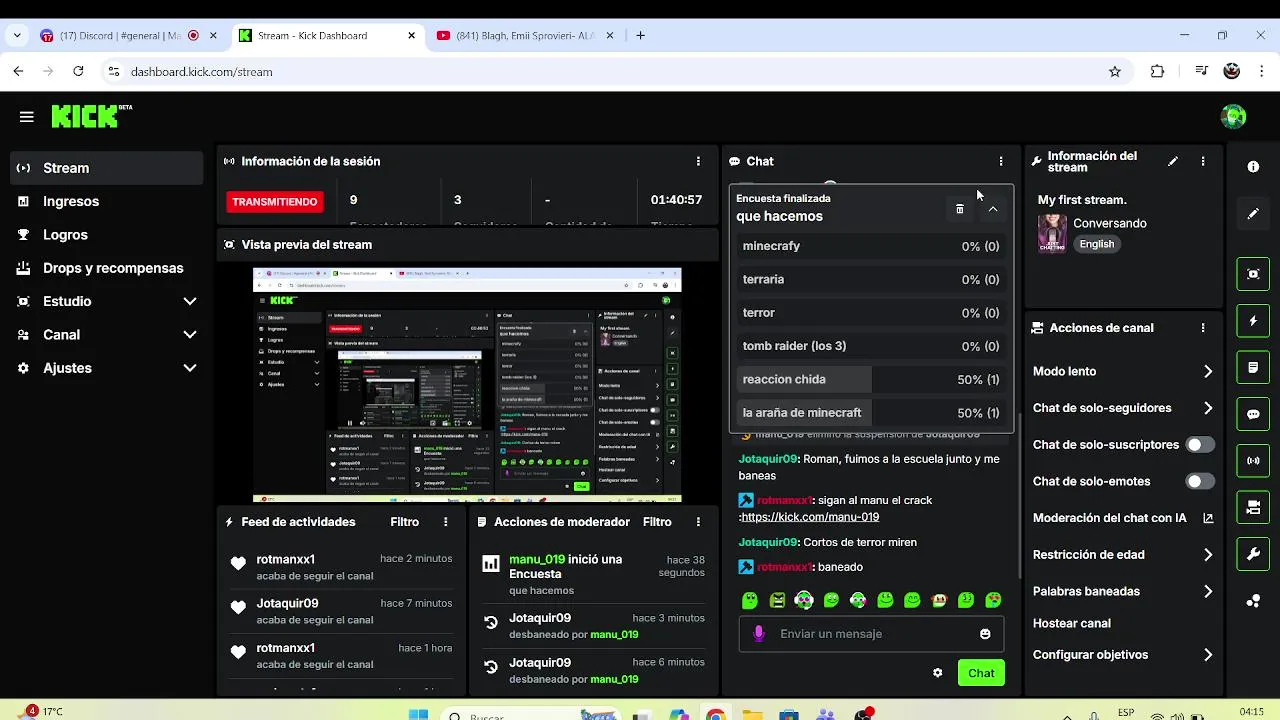Pick the last emote in the emote row
Screen dimensions: 1280x720
coord(993,601)
